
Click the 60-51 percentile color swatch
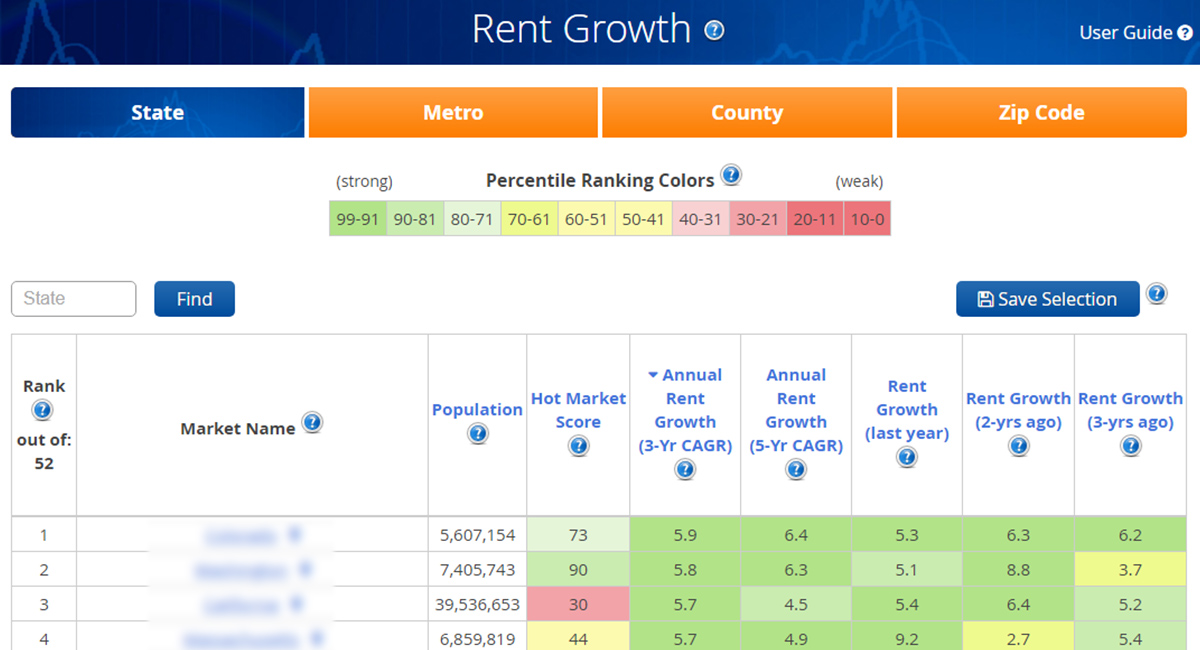(x=585, y=219)
